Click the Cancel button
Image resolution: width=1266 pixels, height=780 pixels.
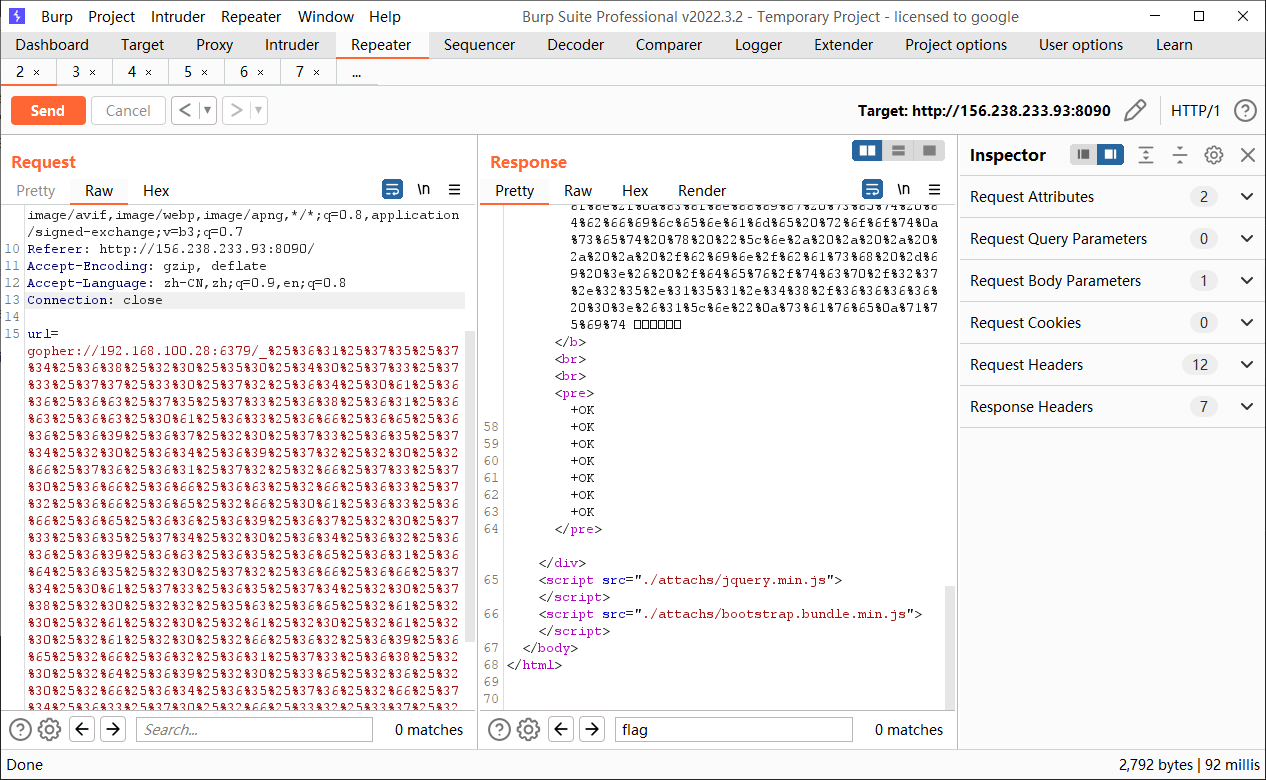click(x=128, y=111)
